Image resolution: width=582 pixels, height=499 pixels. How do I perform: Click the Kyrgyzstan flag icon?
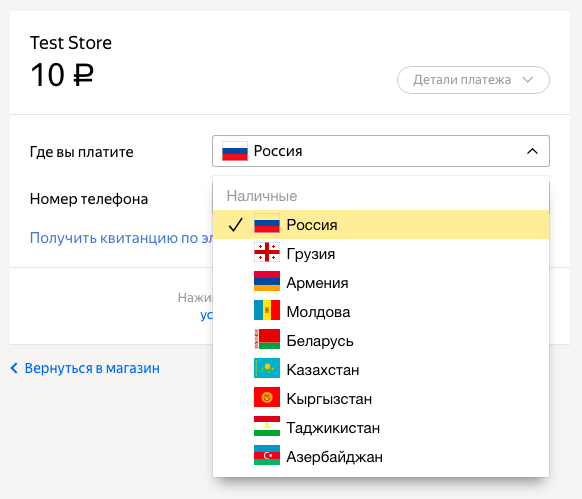click(267, 397)
